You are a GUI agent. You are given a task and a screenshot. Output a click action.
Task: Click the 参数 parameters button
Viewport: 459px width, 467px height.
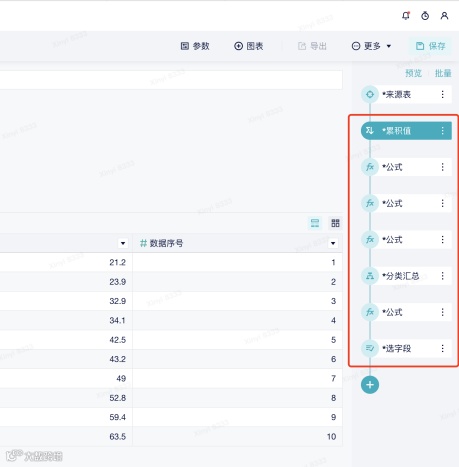point(195,46)
